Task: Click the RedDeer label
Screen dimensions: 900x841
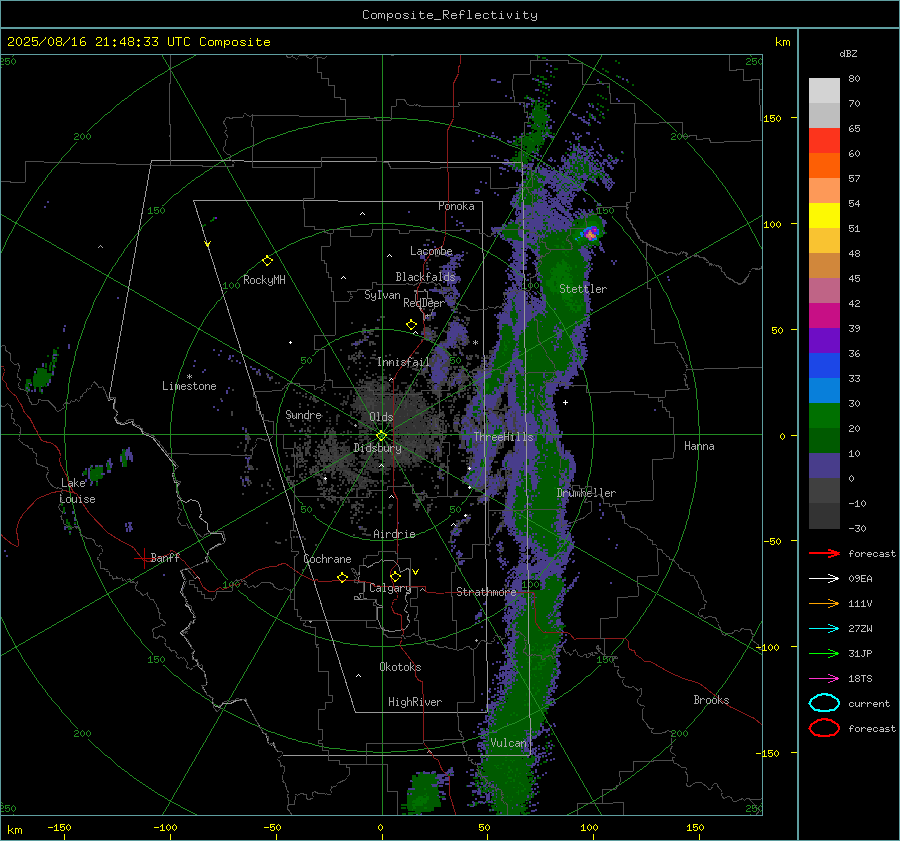Action: tap(424, 303)
